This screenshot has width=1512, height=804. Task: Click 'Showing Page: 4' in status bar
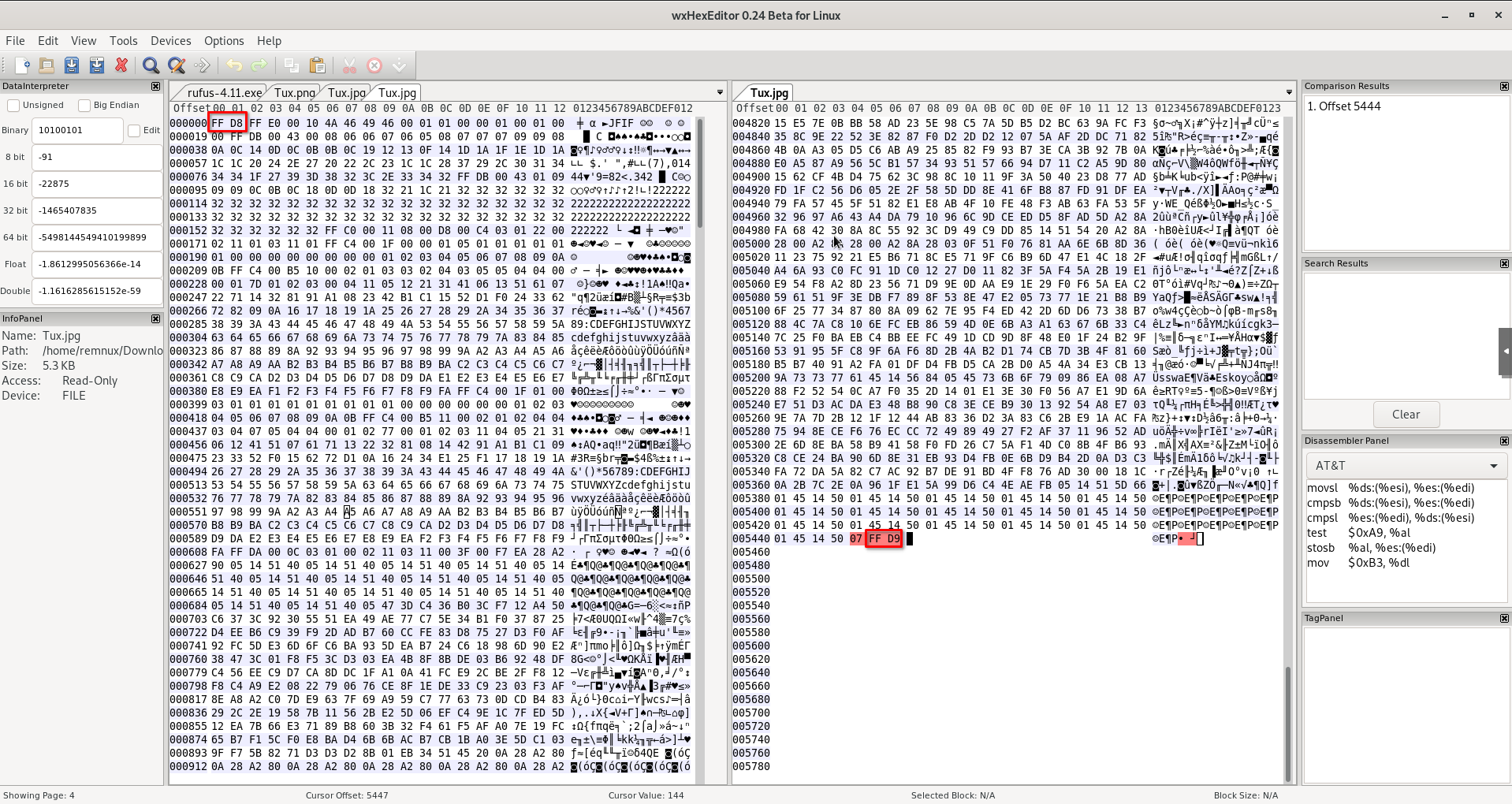click(x=39, y=795)
